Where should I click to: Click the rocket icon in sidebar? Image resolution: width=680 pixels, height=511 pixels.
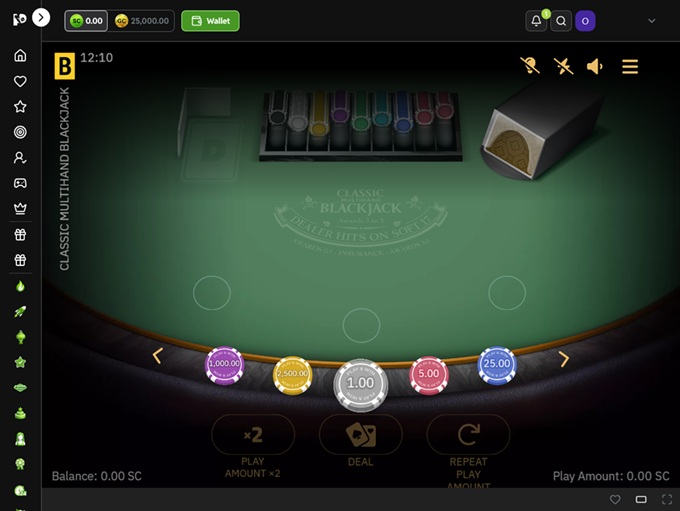[20, 311]
